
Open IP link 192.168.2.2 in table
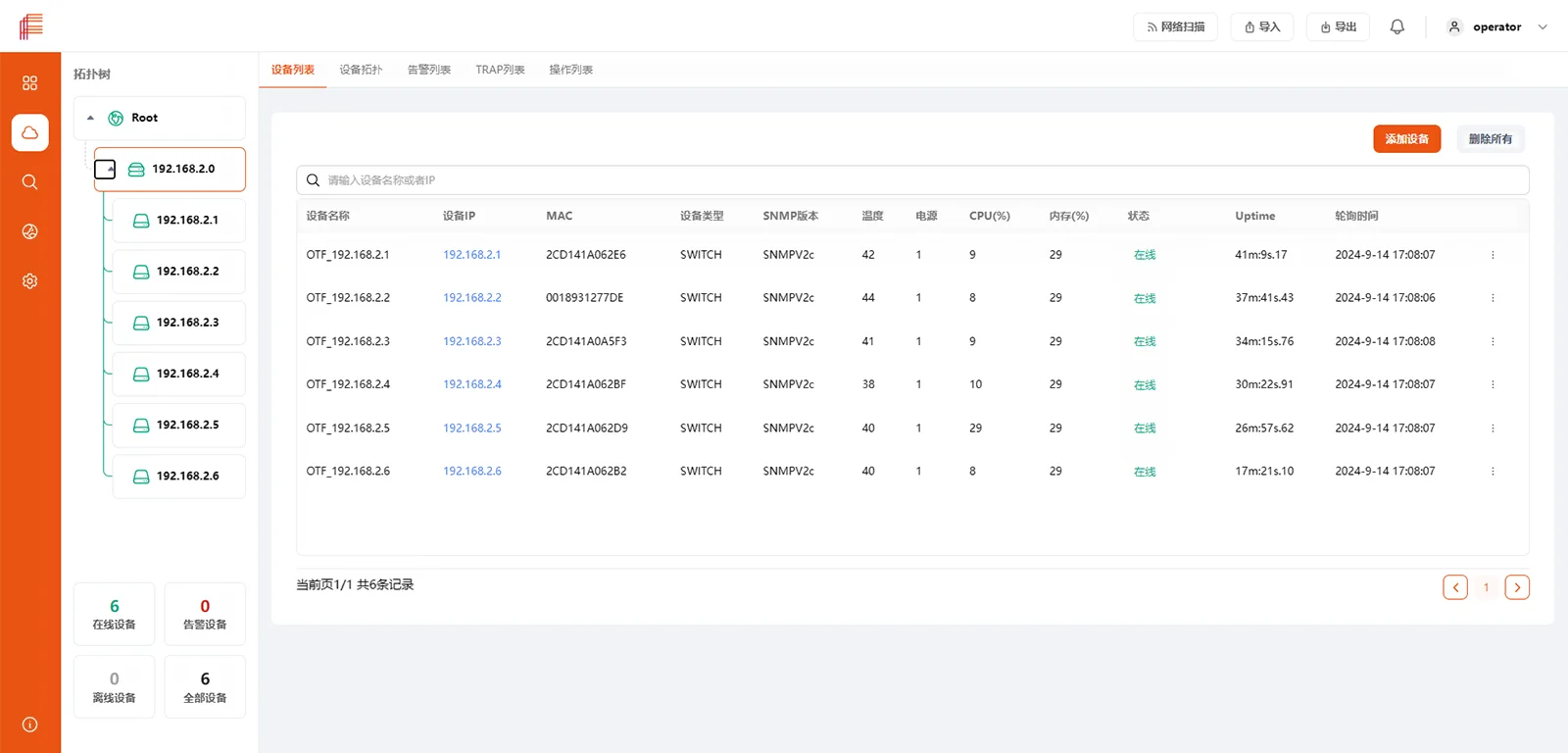coord(471,298)
